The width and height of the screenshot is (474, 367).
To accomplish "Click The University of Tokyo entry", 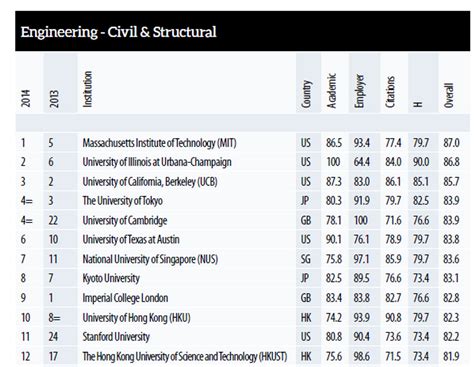I will 123,201.
